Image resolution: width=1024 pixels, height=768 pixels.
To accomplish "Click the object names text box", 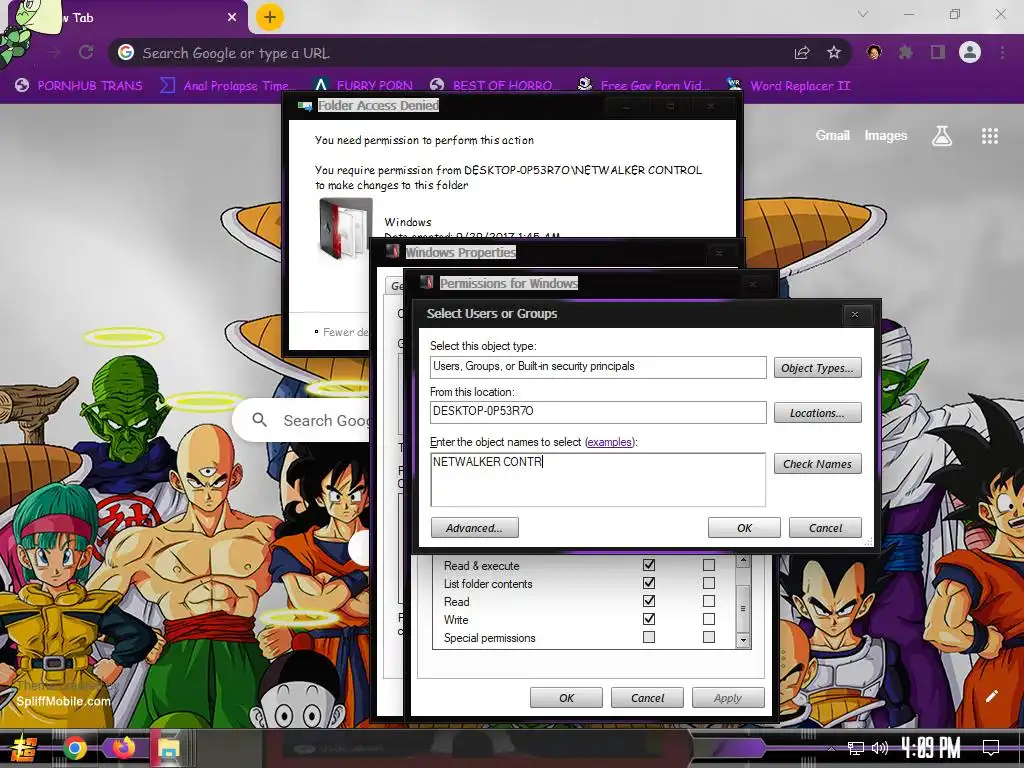I will pos(598,479).
